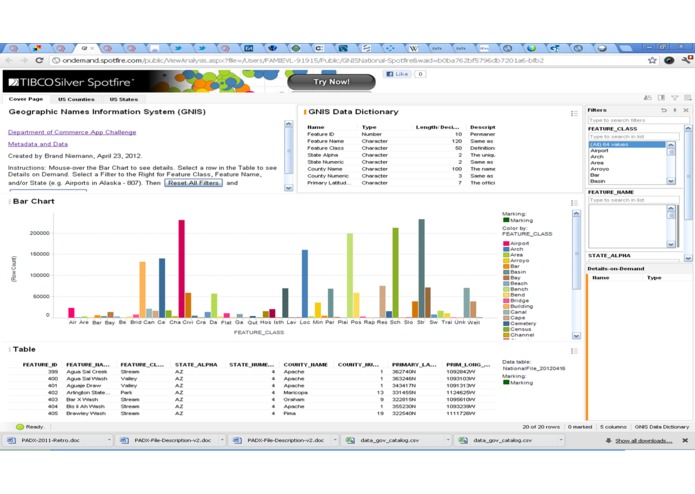The image size is (695, 494).
Task: Click the COUNTY_NAME column header in Table
Action: (x=305, y=365)
